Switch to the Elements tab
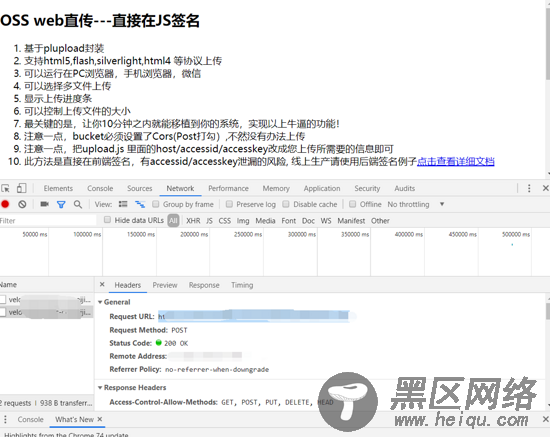The width and height of the screenshot is (550, 437). pyautogui.click(x=58, y=188)
